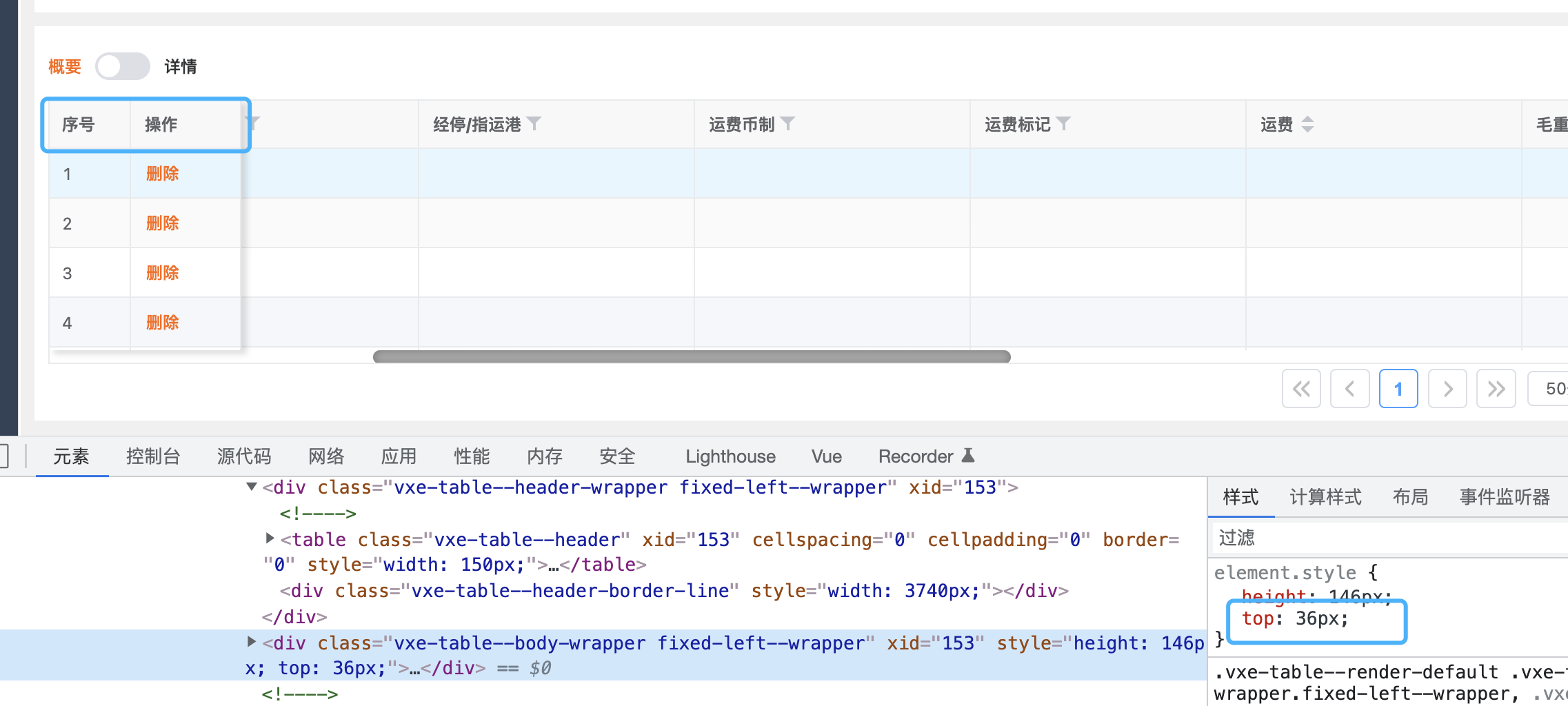Go to next page with right chevron
The width and height of the screenshot is (1568, 706).
tap(1447, 388)
